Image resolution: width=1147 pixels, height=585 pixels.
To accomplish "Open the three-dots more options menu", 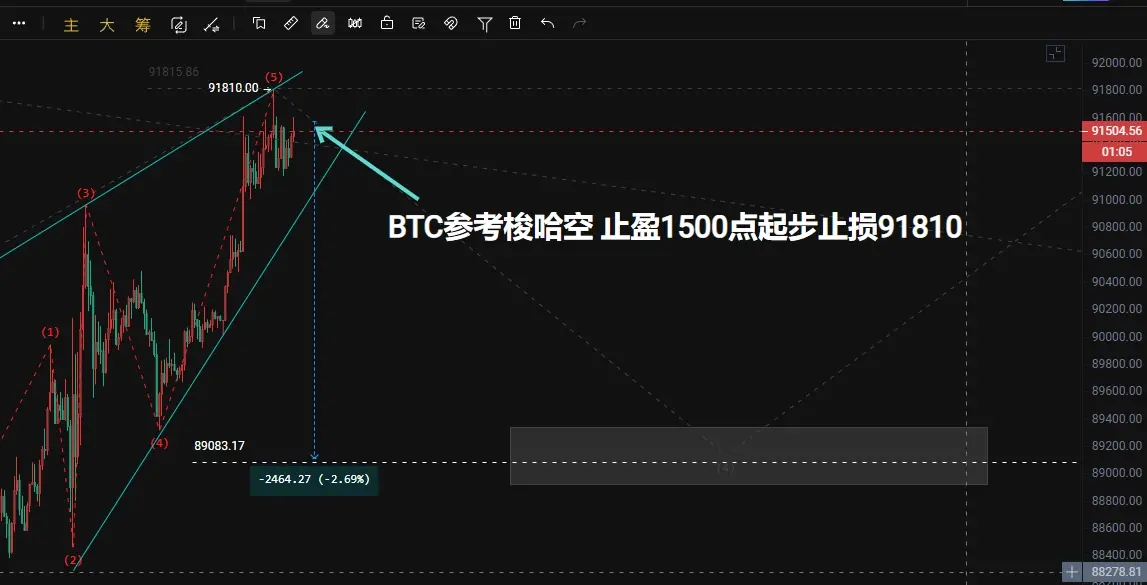I will pyautogui.click(x=19, y=23).
